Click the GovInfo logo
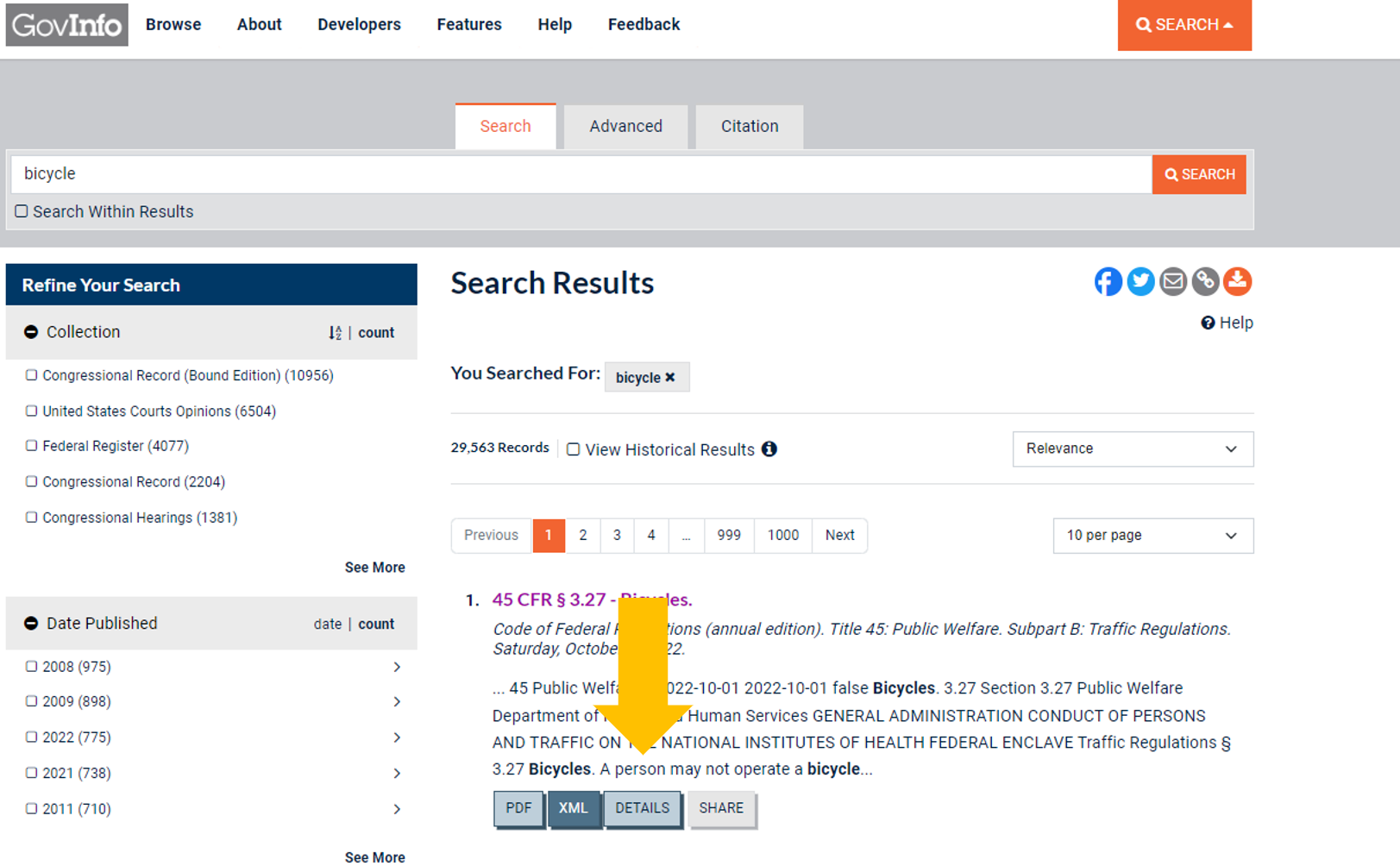The height and width of the screenshot is (866, 1400). 66,25
